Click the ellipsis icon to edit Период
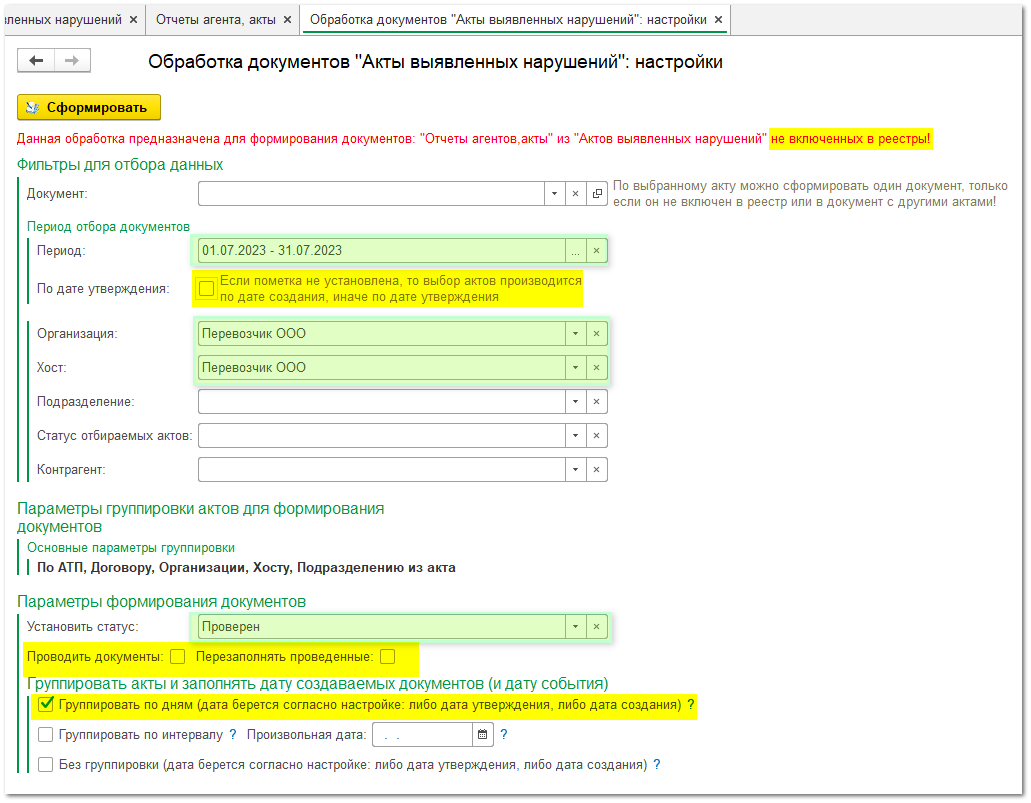Image resolution: width=1031 pixels, height=803 pixels. pos(574,251)
